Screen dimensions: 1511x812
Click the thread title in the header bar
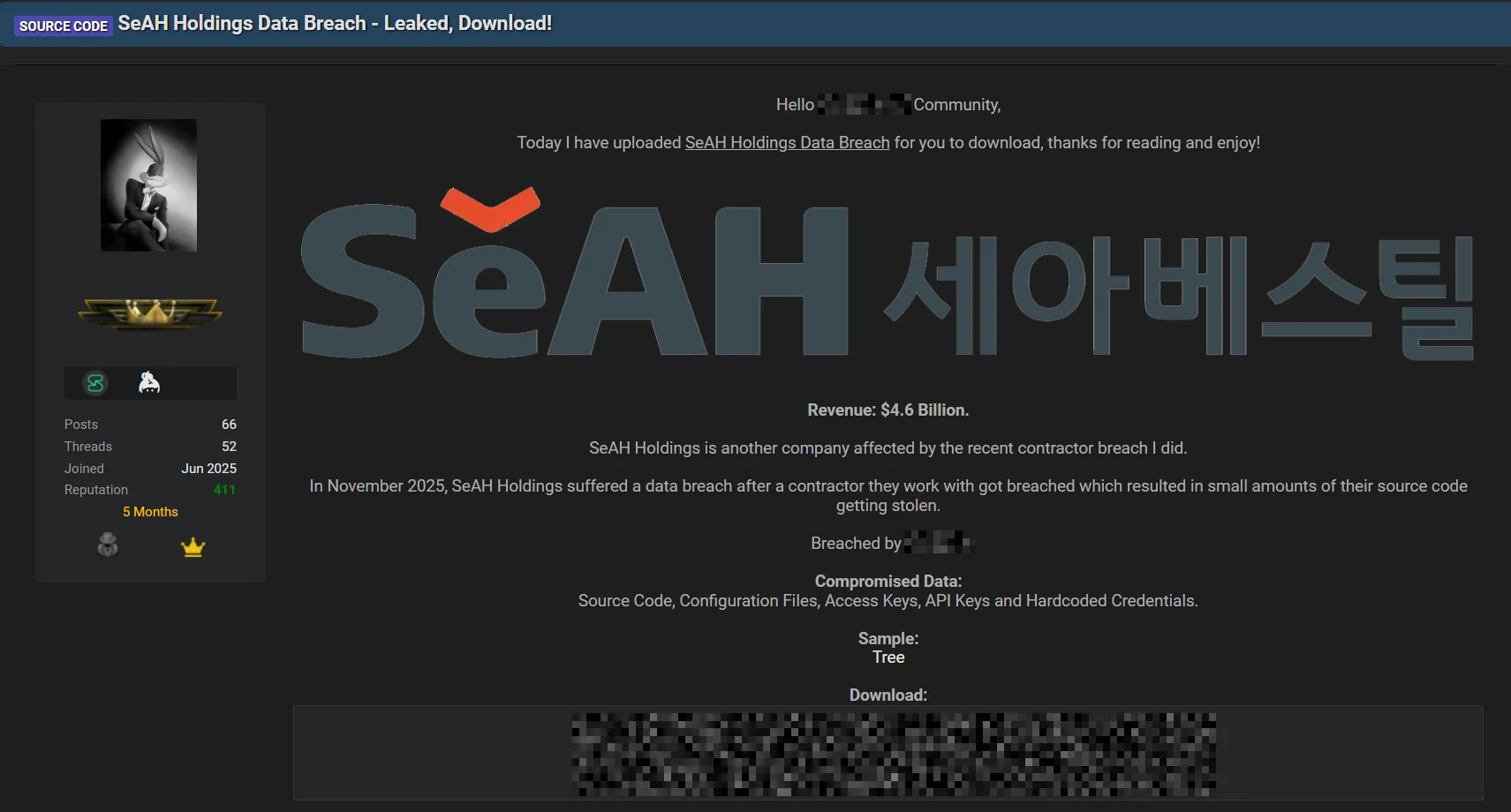point(334,23)
